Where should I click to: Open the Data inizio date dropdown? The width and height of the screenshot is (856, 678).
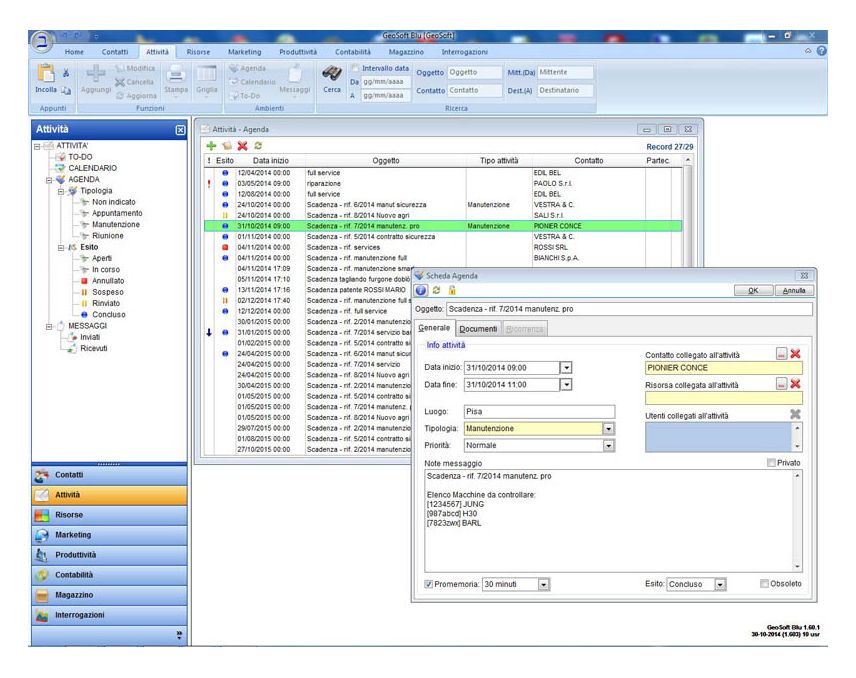click(x=566, y=368)
